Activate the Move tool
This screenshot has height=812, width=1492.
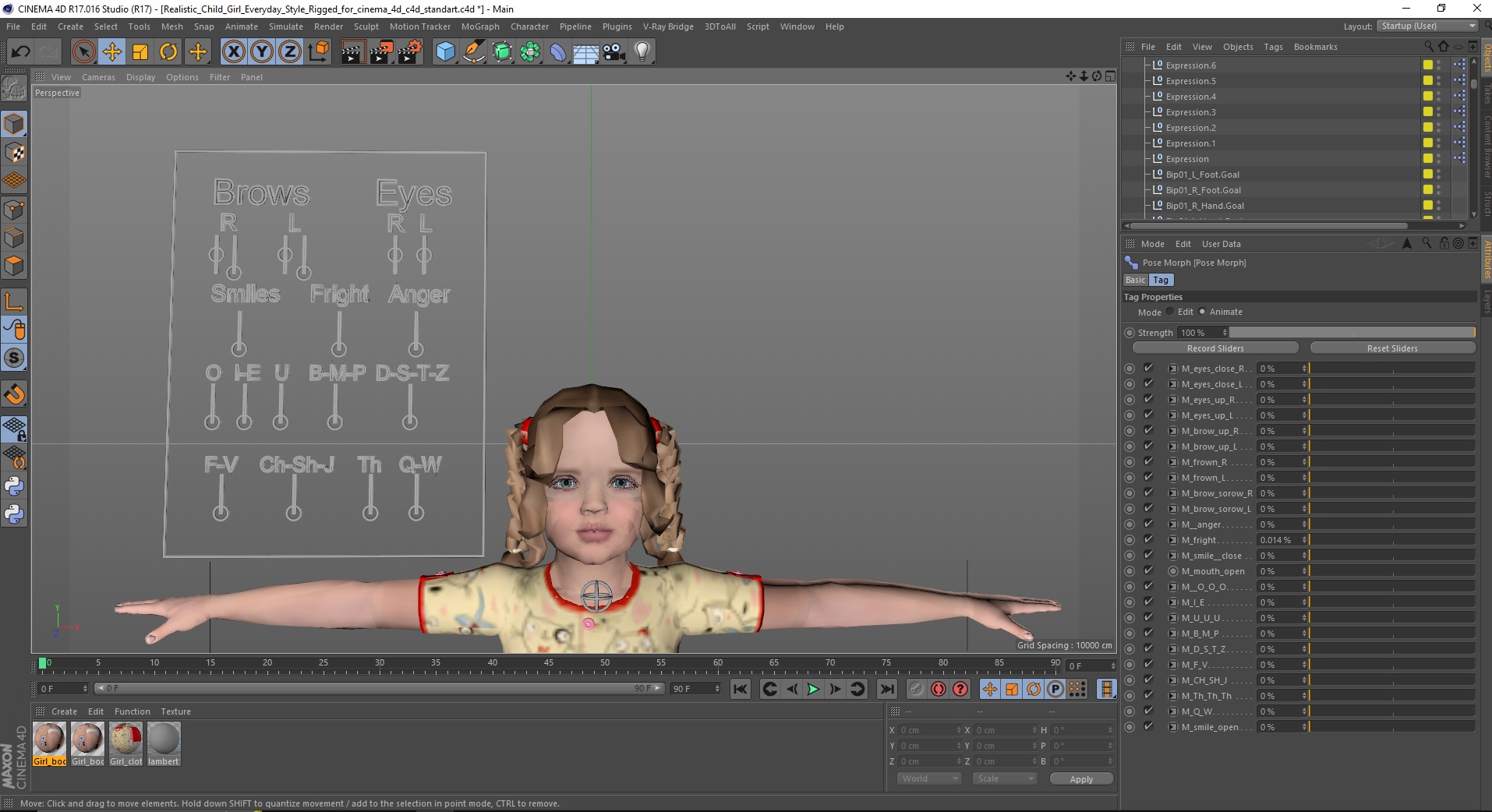click(112, 52)
